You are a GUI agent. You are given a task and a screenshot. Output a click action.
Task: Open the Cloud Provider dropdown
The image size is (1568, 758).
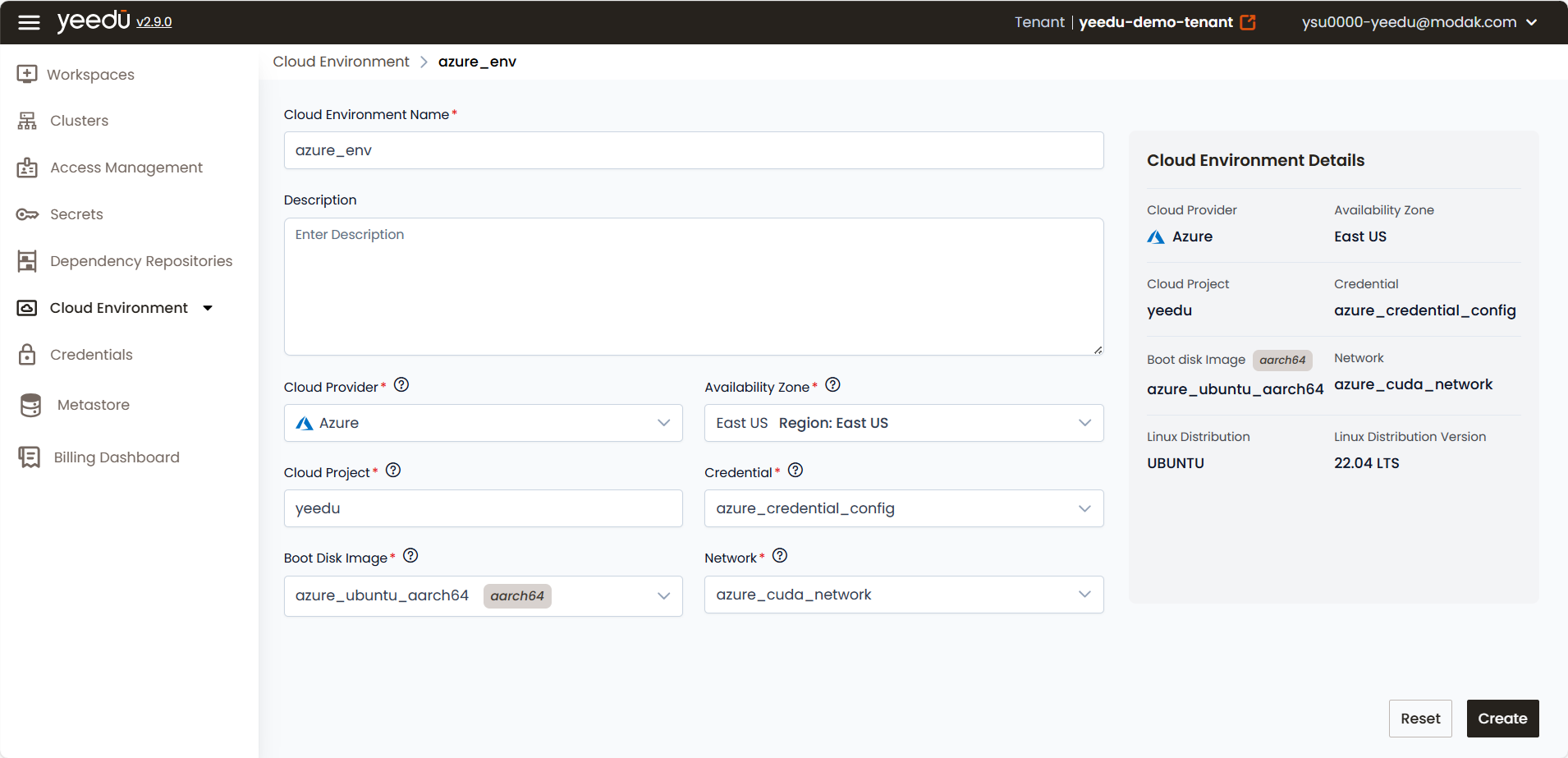[x=484, y=423]
